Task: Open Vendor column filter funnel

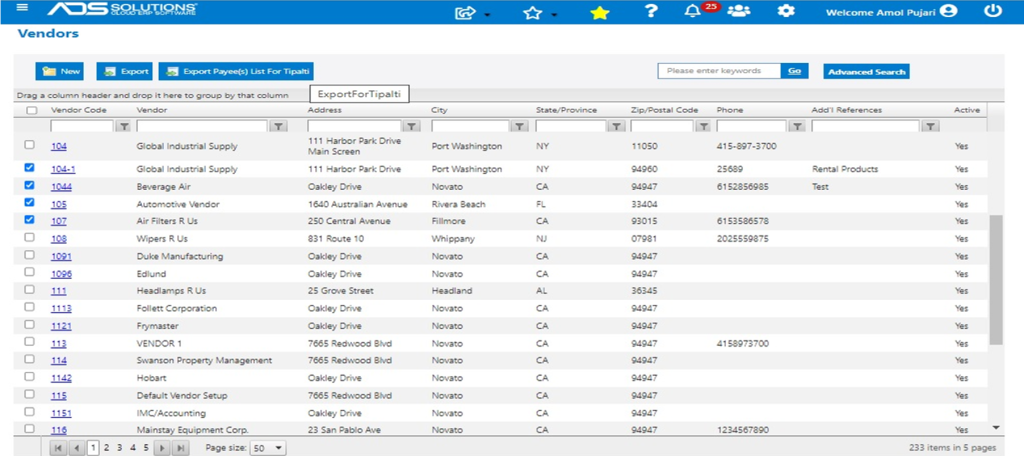Action: [x=278, y=126]
